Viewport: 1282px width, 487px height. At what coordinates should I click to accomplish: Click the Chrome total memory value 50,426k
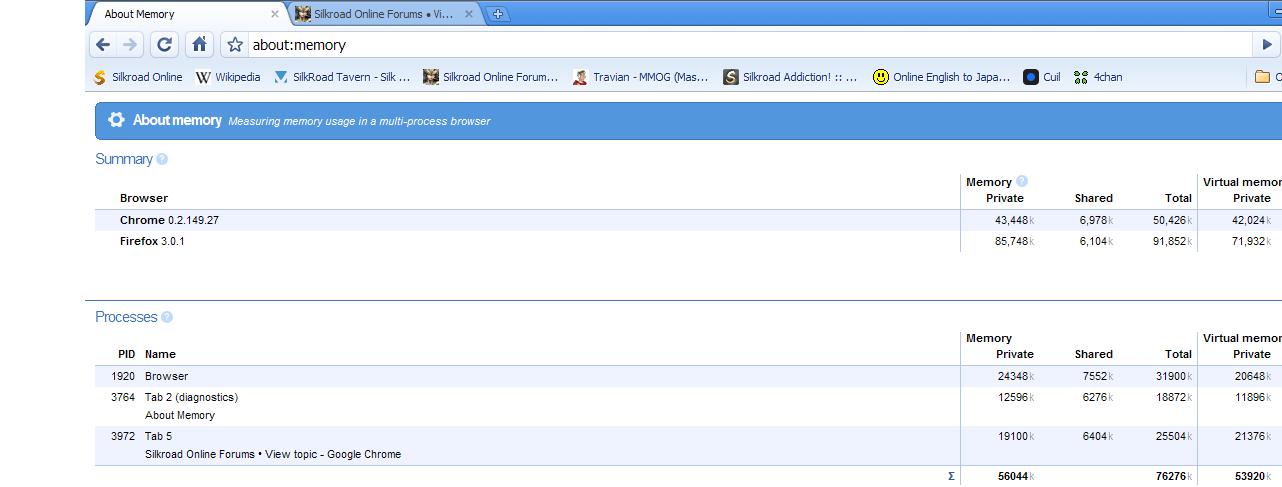(x=1172, y=220)
